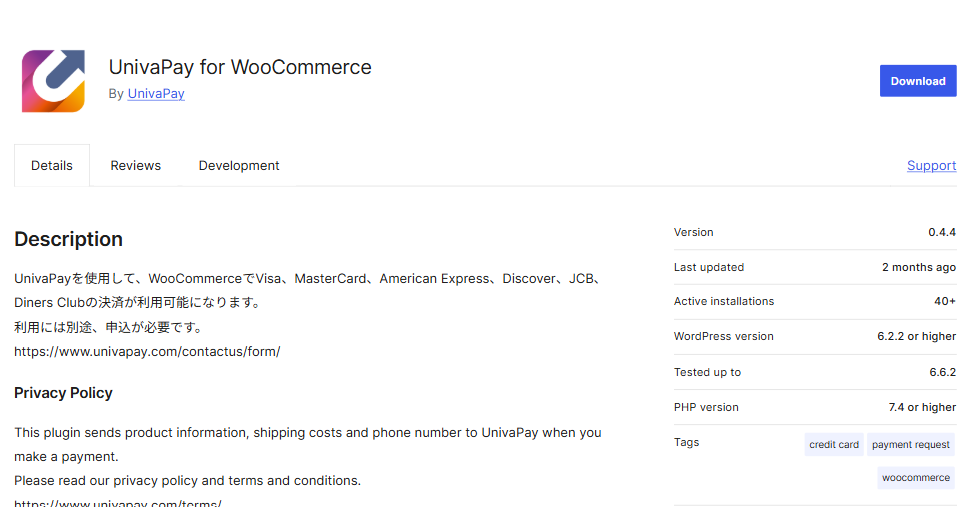Open the 'woocommerce' tag
This screenshot has height=507, width=972.
click(x=916, y=478)
